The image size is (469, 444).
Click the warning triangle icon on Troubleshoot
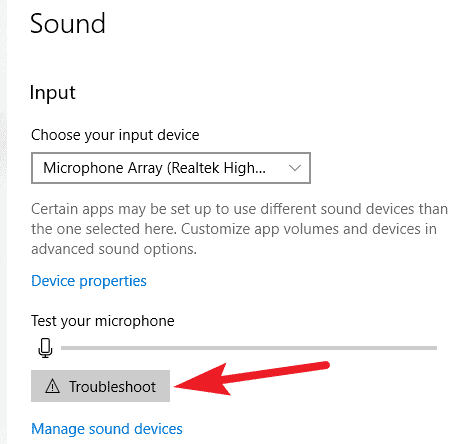click(x=52, y=387)
